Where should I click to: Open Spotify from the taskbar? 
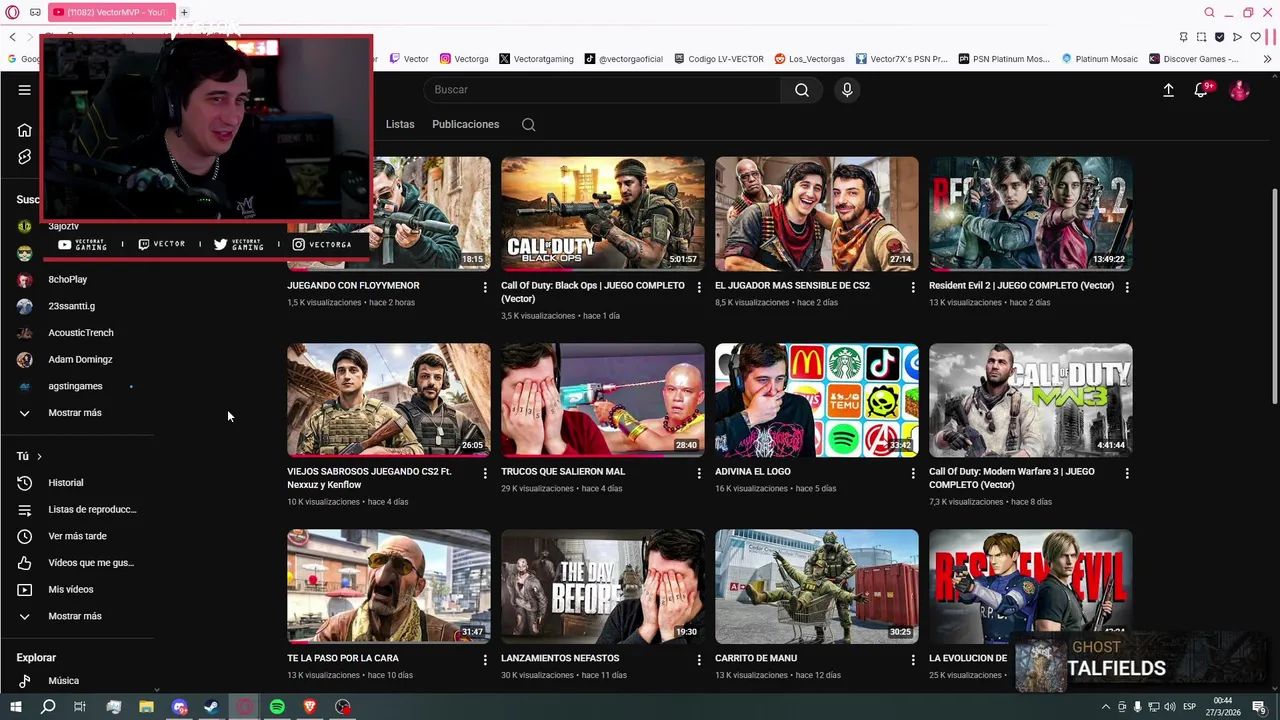point(277,707)
